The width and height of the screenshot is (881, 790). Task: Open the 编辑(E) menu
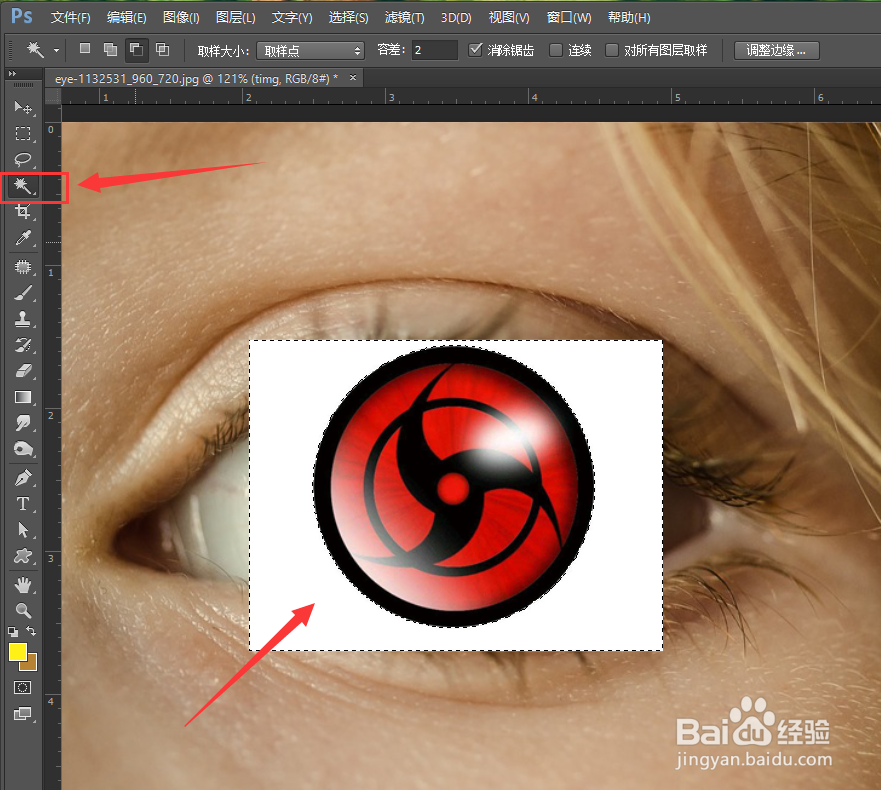pos(126,18)
